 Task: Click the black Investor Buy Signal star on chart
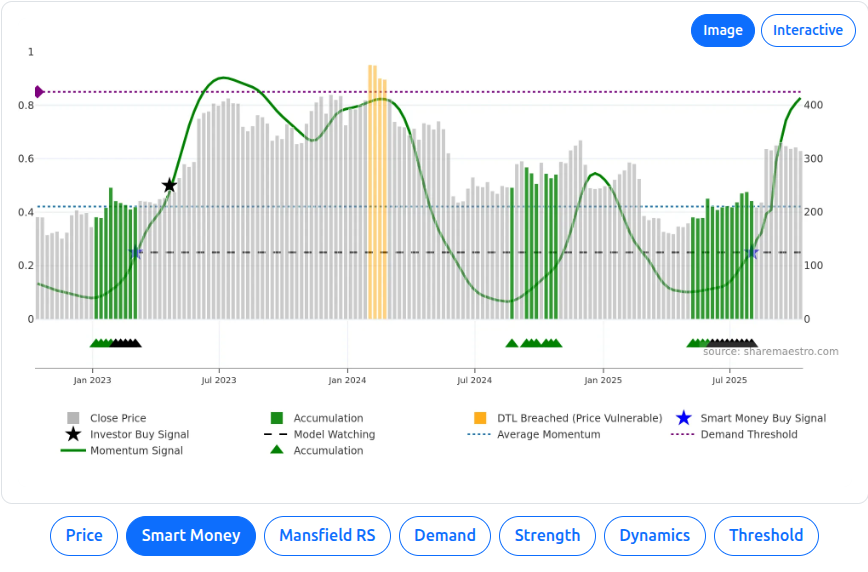[x=169, y=185]
